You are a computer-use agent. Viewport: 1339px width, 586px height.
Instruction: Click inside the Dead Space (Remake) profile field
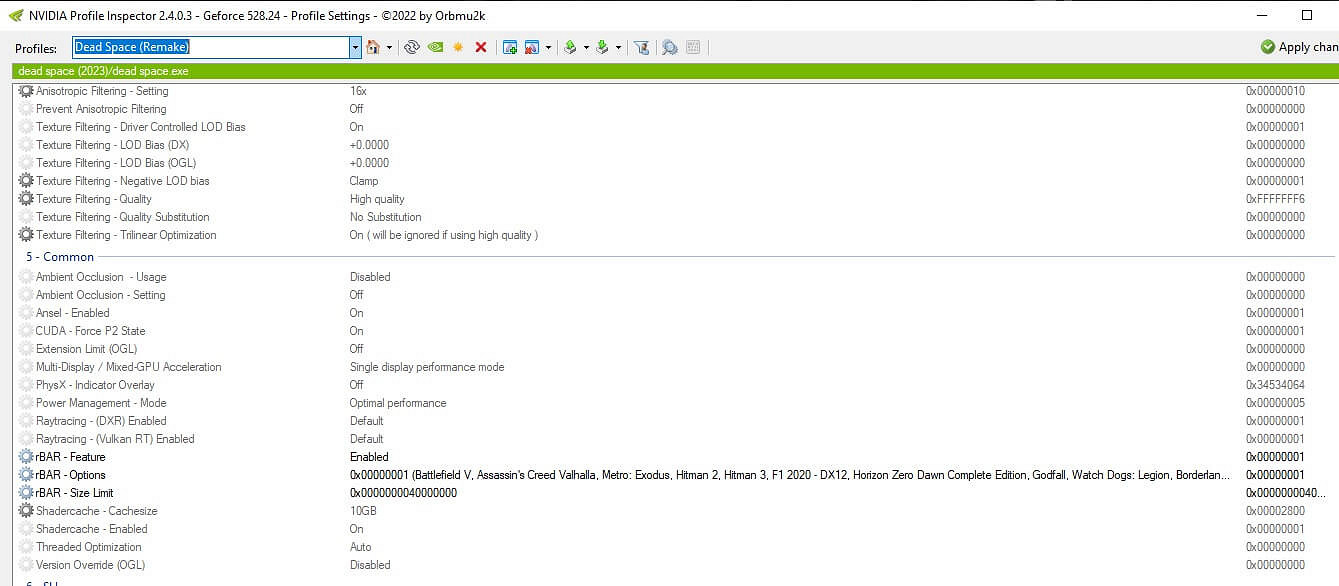coord(210,47)
